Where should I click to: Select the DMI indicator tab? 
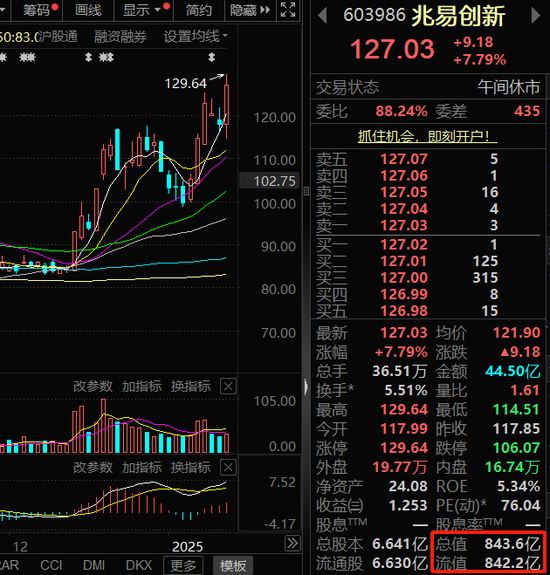click(x=94, y=565)
